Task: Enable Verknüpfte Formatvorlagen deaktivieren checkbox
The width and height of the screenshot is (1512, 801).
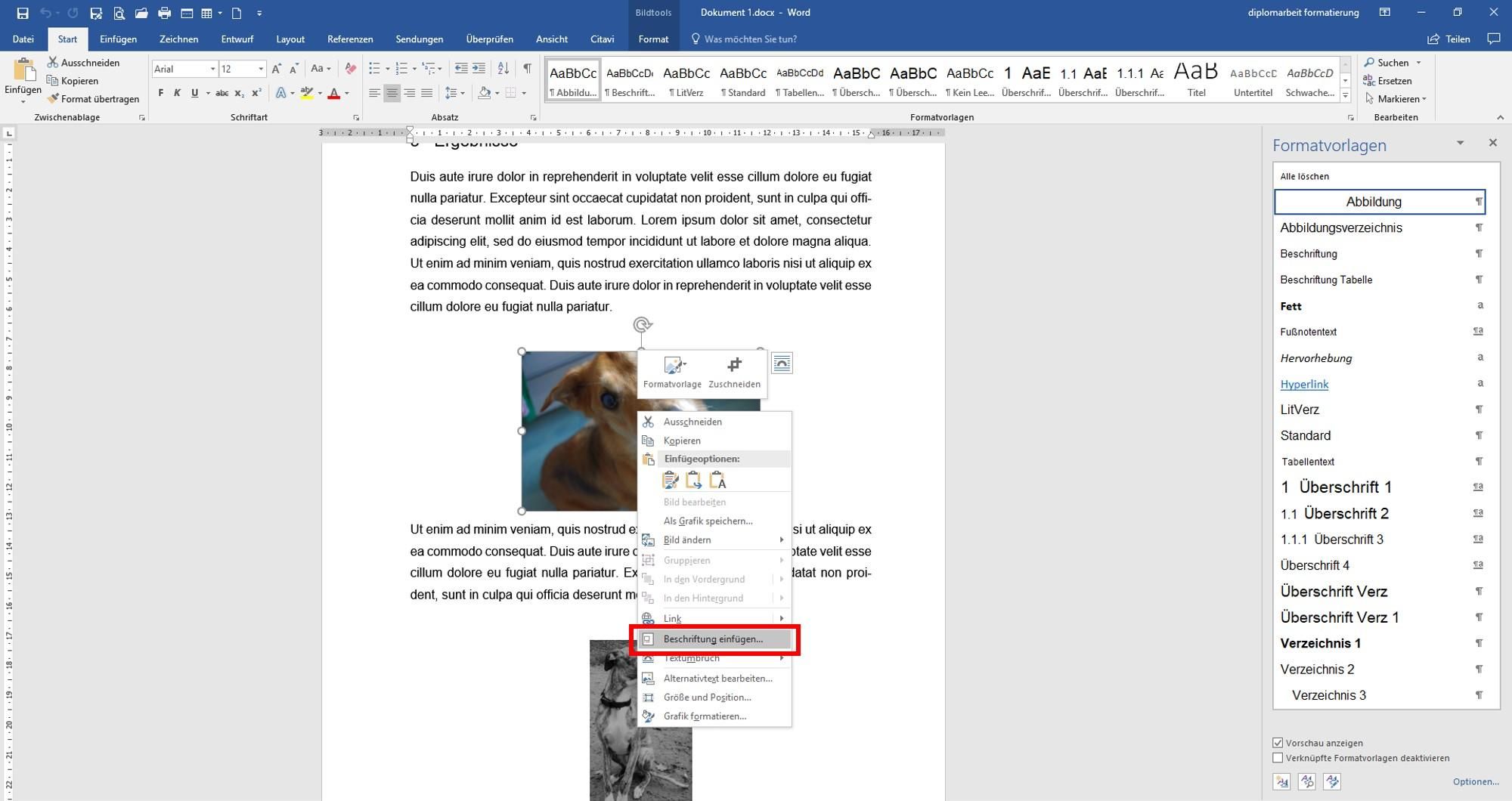Action: coord(1278,758)
